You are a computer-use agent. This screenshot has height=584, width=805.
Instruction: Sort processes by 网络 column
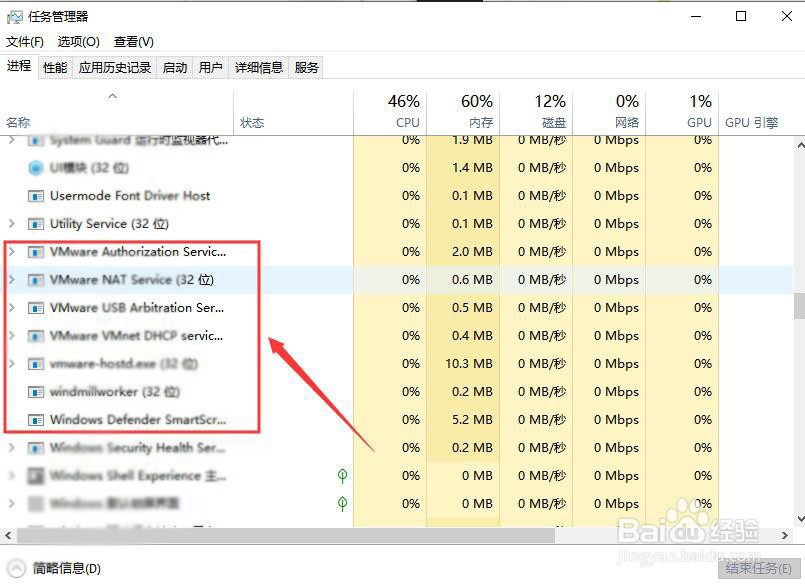click(609, 113)
